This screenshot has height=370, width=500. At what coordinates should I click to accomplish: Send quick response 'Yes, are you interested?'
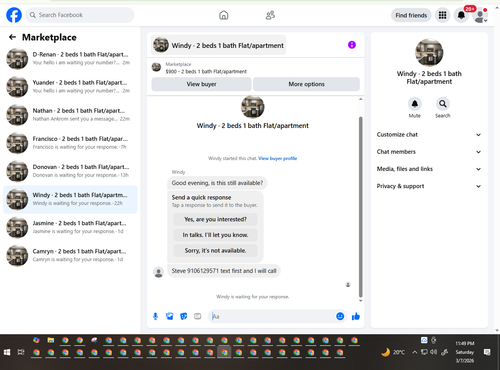pos(215,219)
